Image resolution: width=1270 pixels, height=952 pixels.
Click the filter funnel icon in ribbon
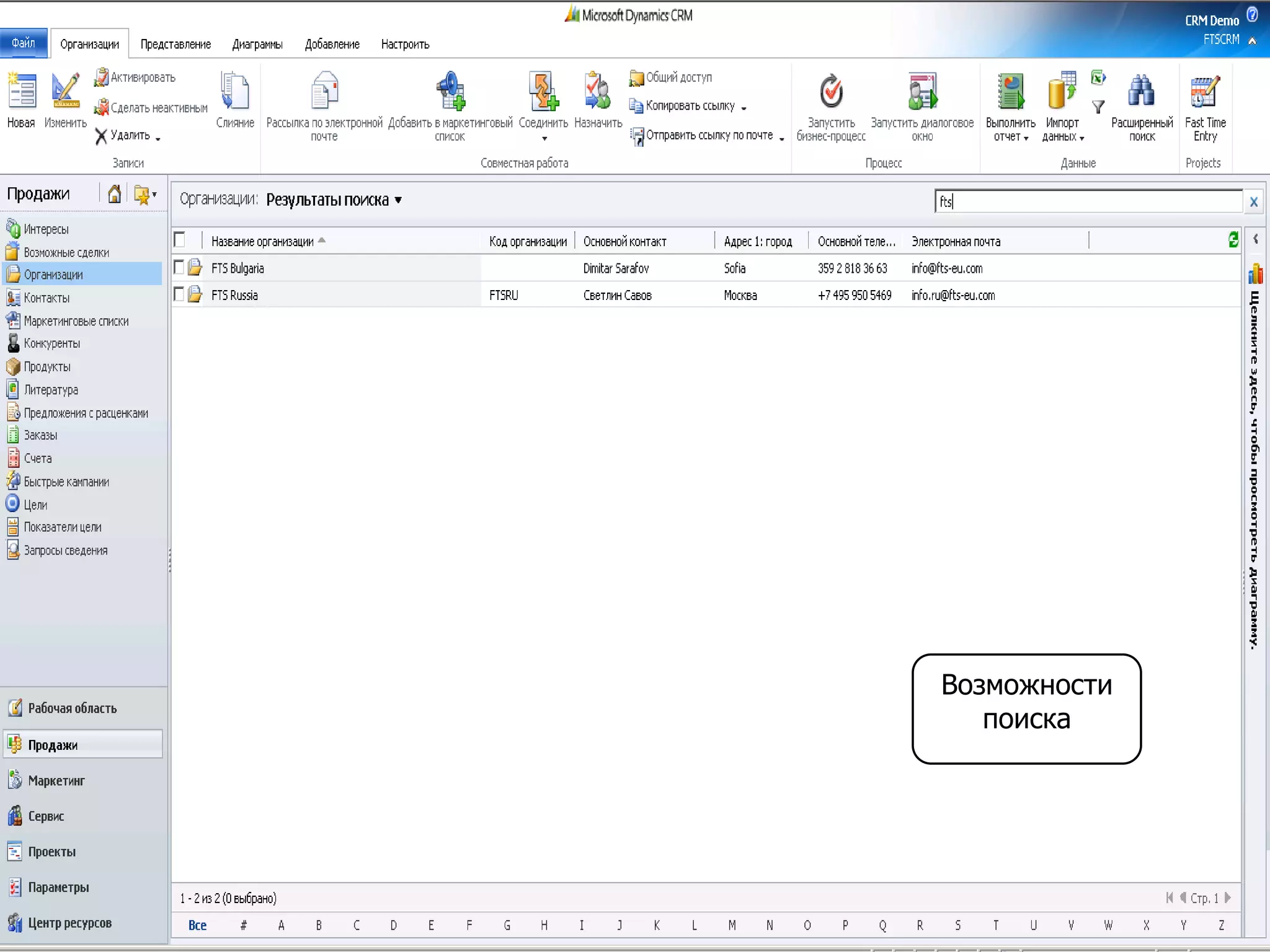tap(1098, 107)
